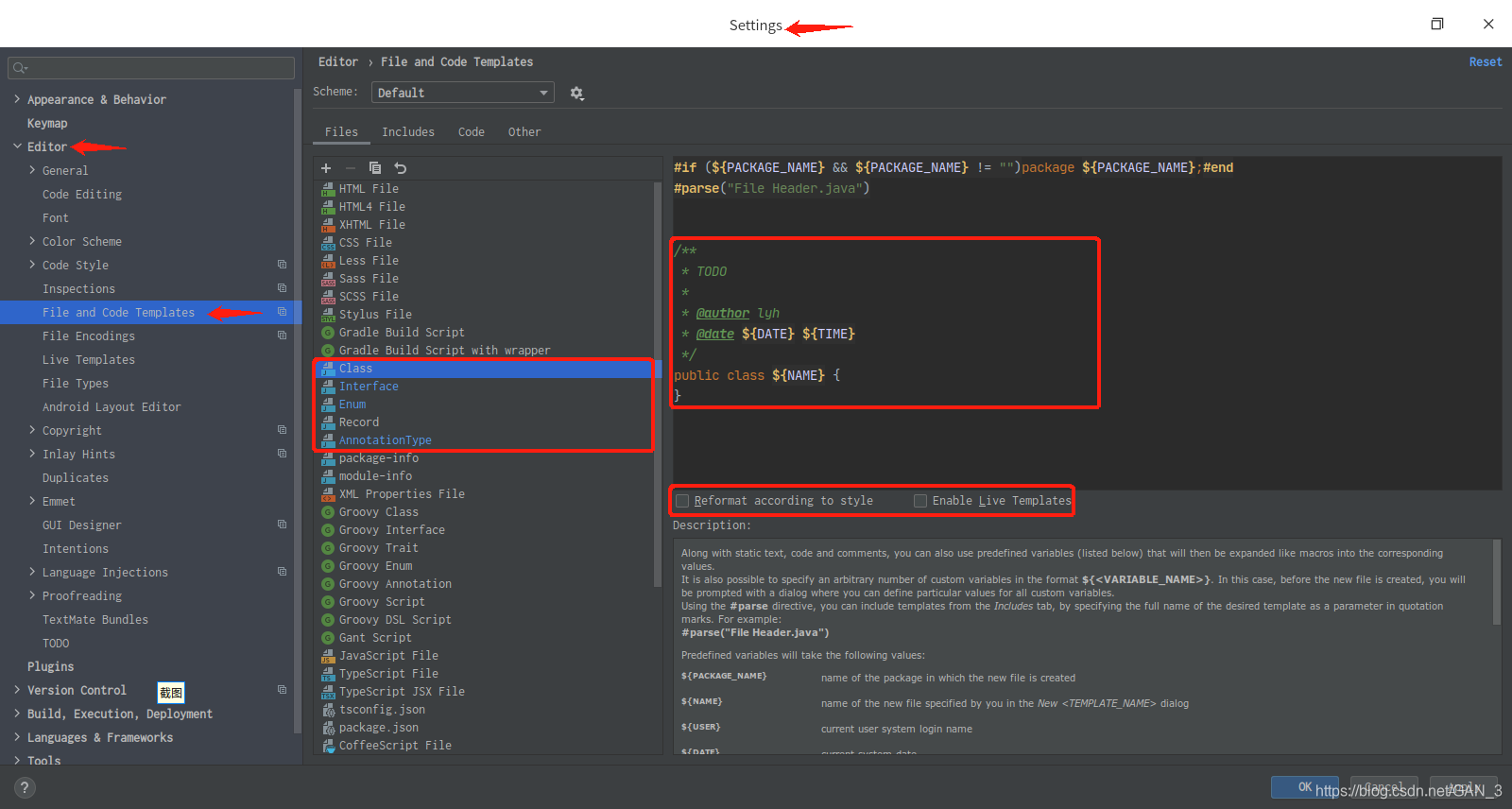The height and width of the screenshot is (809, 1512).
Task: Click project-level icon beside File Encodings
Action: pos(282,336)
